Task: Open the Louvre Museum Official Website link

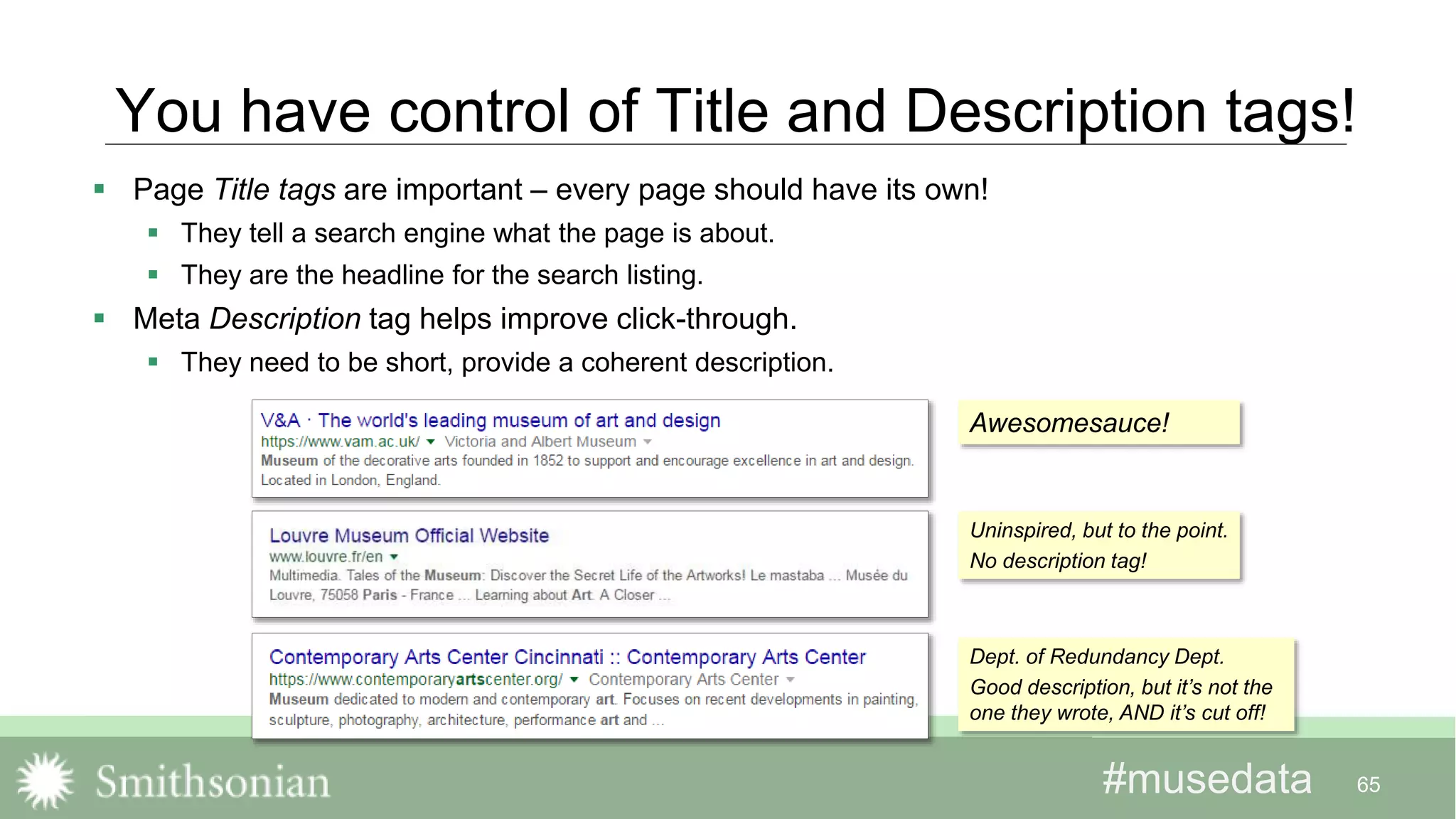Action: [409, 535]
